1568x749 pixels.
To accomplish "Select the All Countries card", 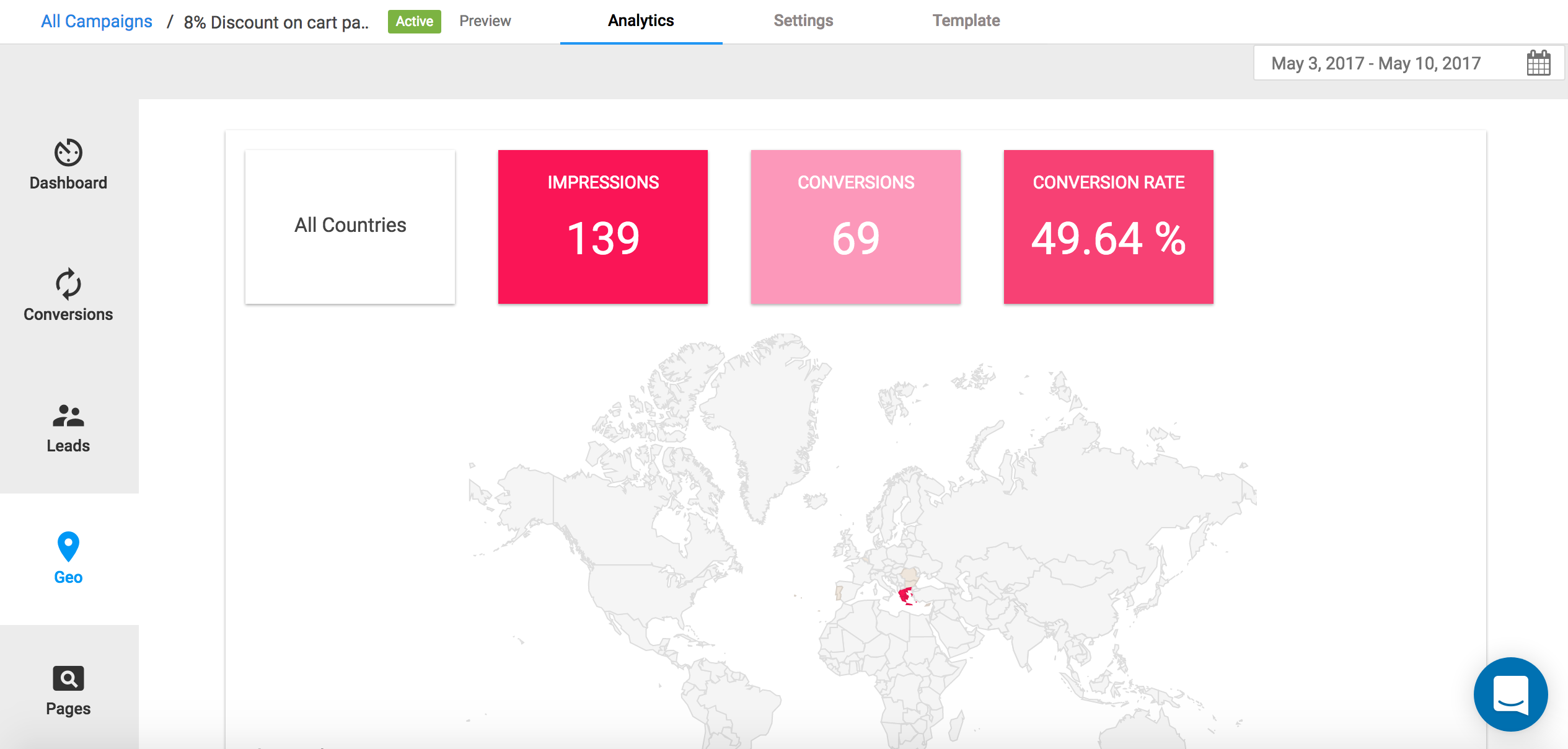I will click(350, 226).
